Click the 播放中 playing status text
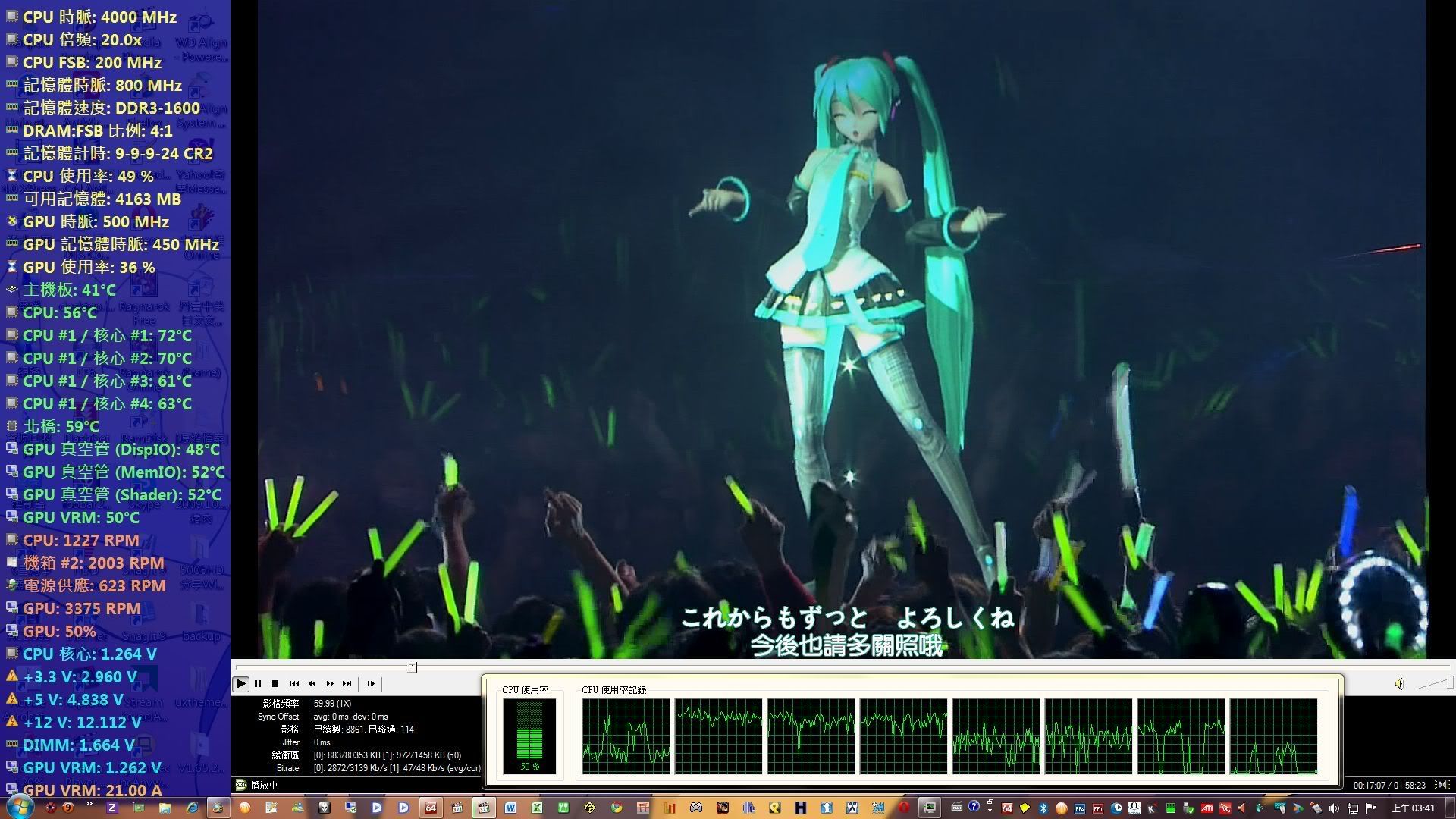Screen dimensions: 1456x819 click(264, 786)
